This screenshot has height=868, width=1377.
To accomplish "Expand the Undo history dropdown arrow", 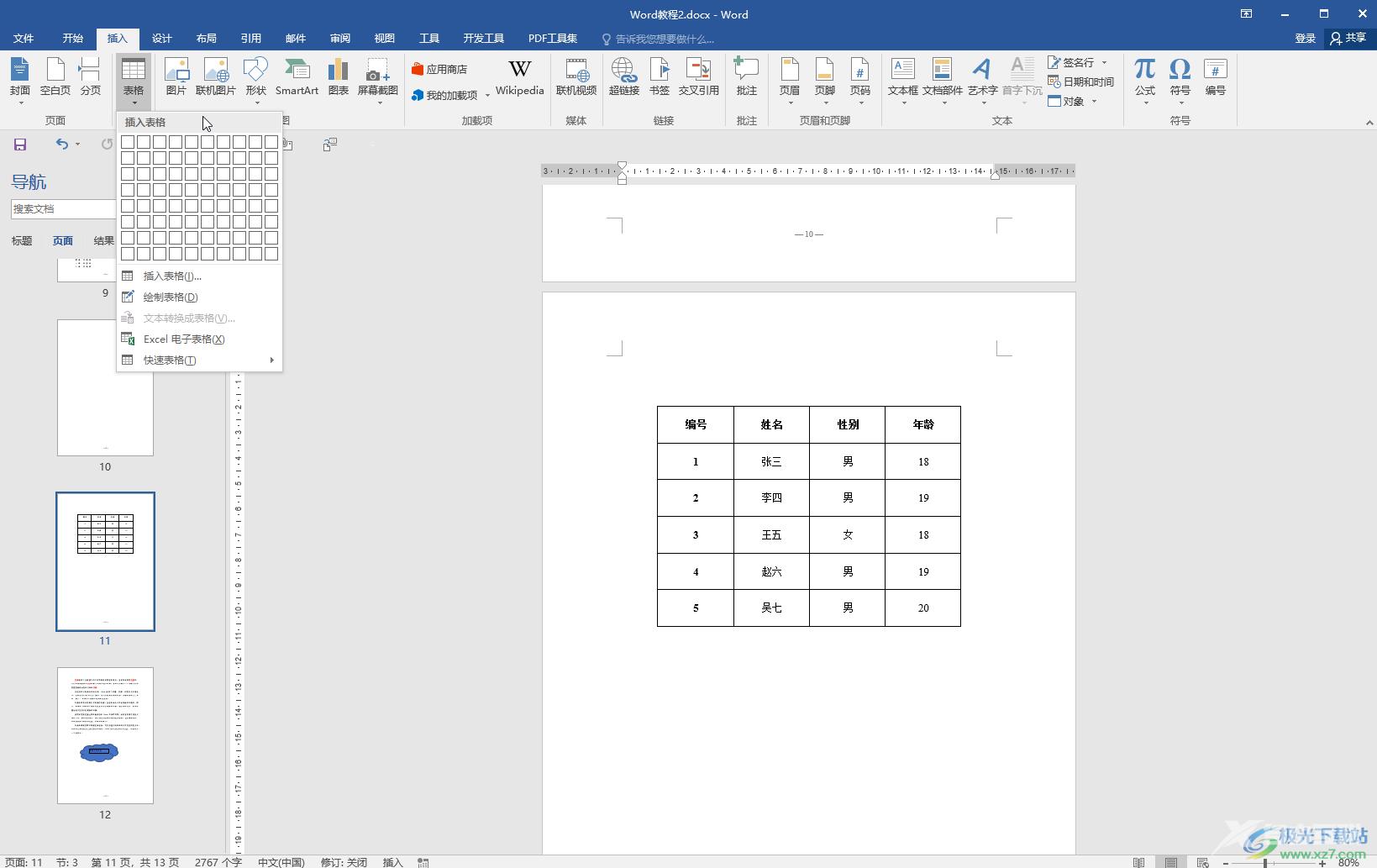I will tap(77, 145).
